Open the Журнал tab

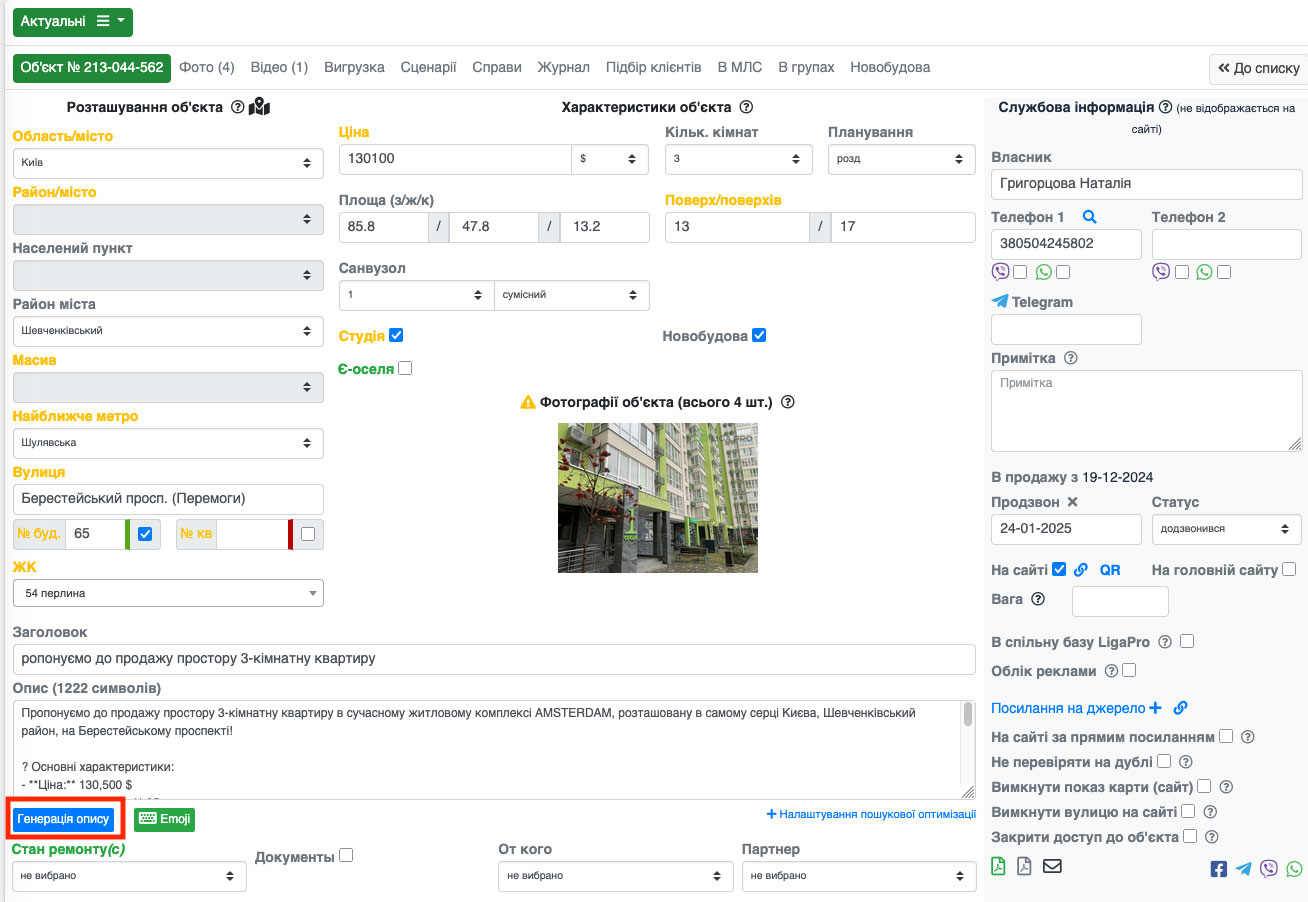tap(563, 67)
